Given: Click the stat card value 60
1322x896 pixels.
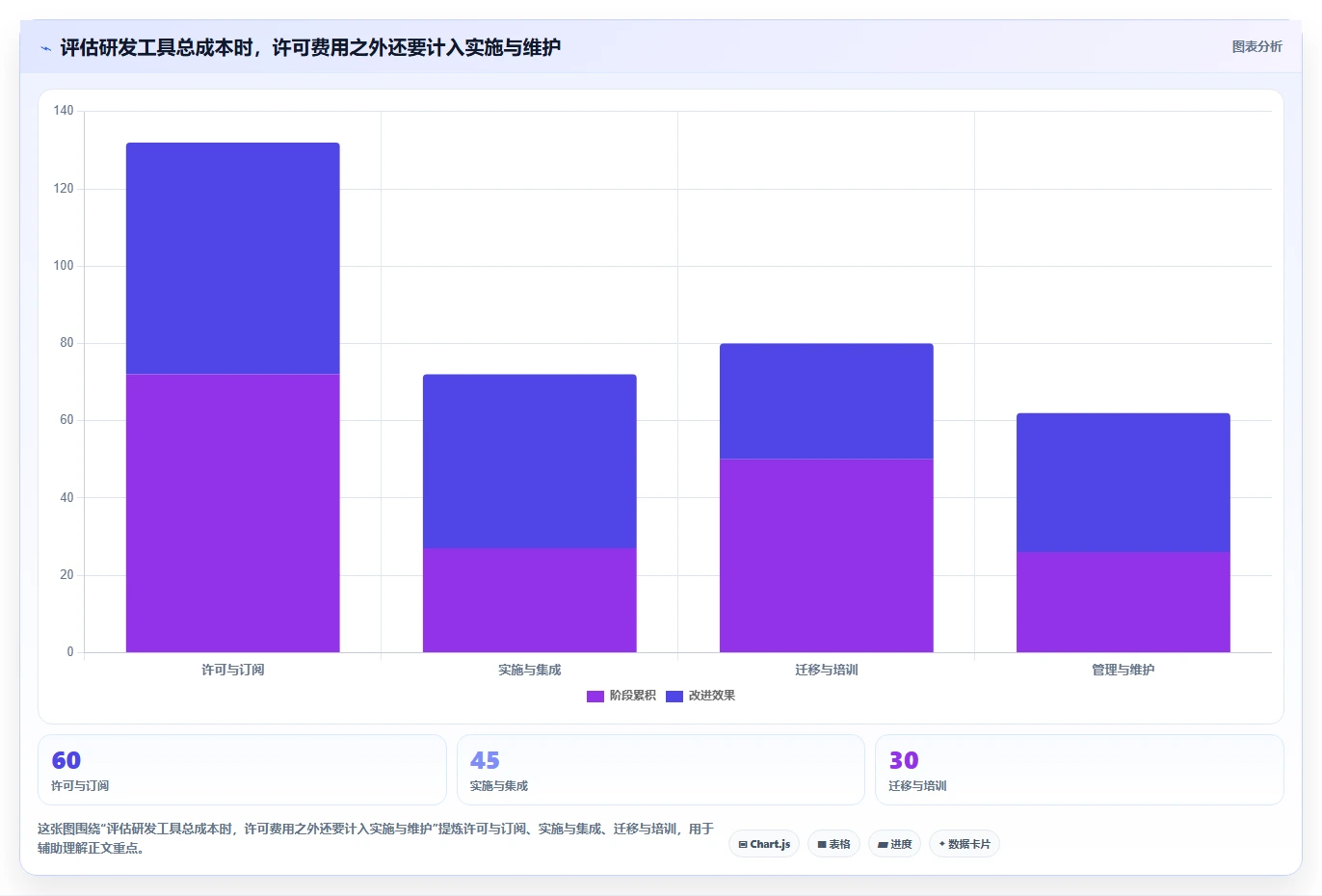Looking at the screenshot, I should point(66,760).
